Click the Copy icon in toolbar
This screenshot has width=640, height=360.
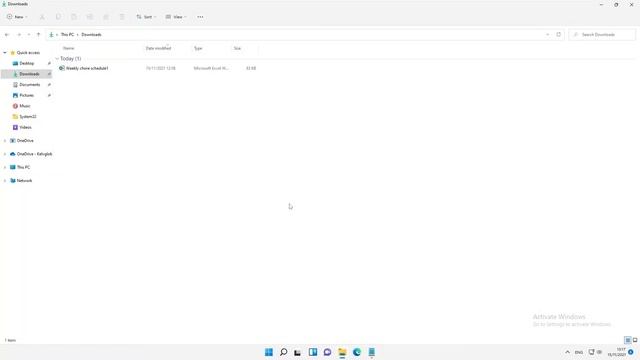click(58, 17)
